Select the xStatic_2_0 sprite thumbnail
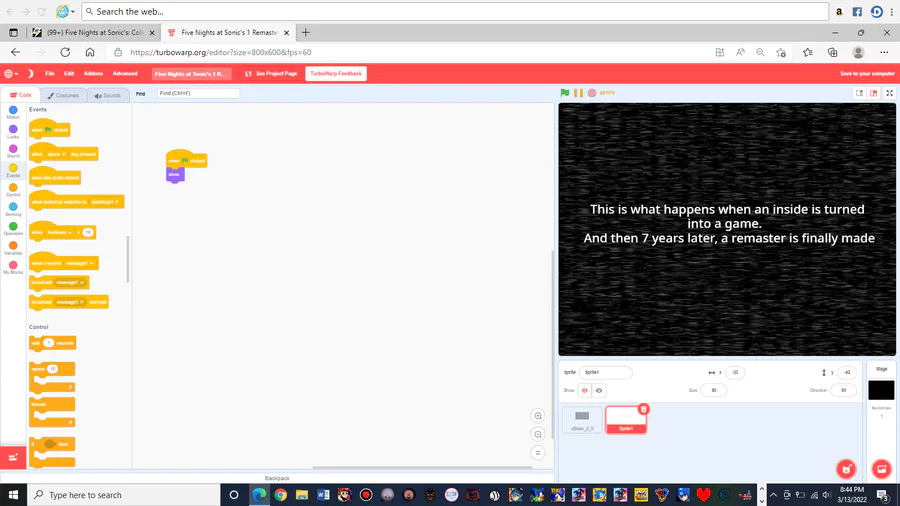 click(581, 420)
